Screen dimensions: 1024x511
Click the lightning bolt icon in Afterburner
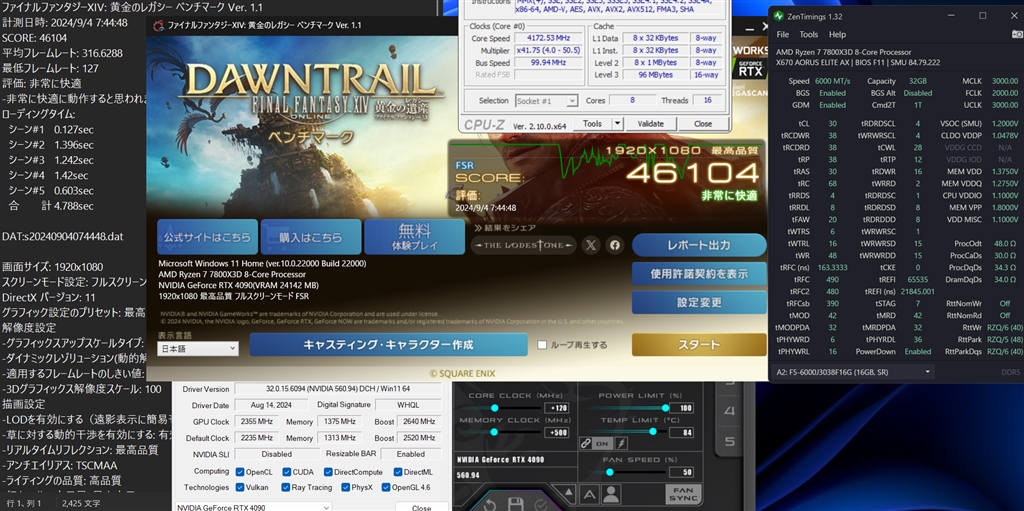click(621, 443)
